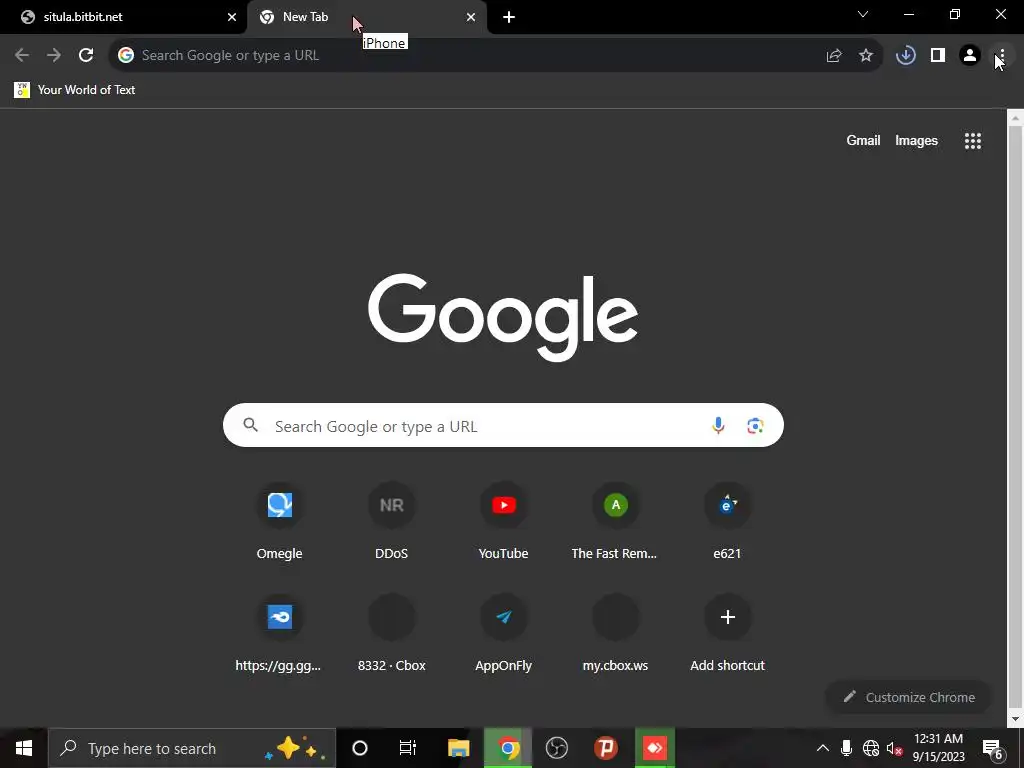Open the my.cbox.ws shortcut
The width and height of the screenshot is (1024, 768).
pos(615,633)
